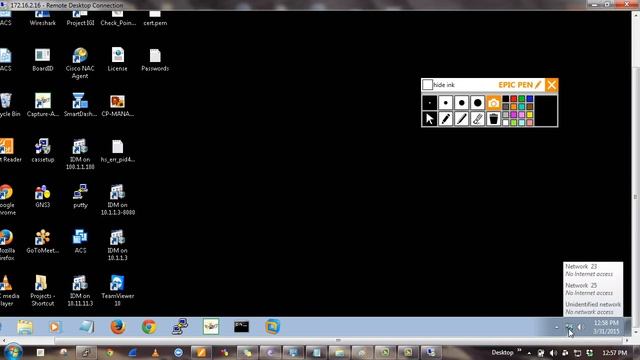Viewport: 640px width, 360px height.
Task: Expand the local Desktop toolbar chevron
Action: (x=519, y=350)
